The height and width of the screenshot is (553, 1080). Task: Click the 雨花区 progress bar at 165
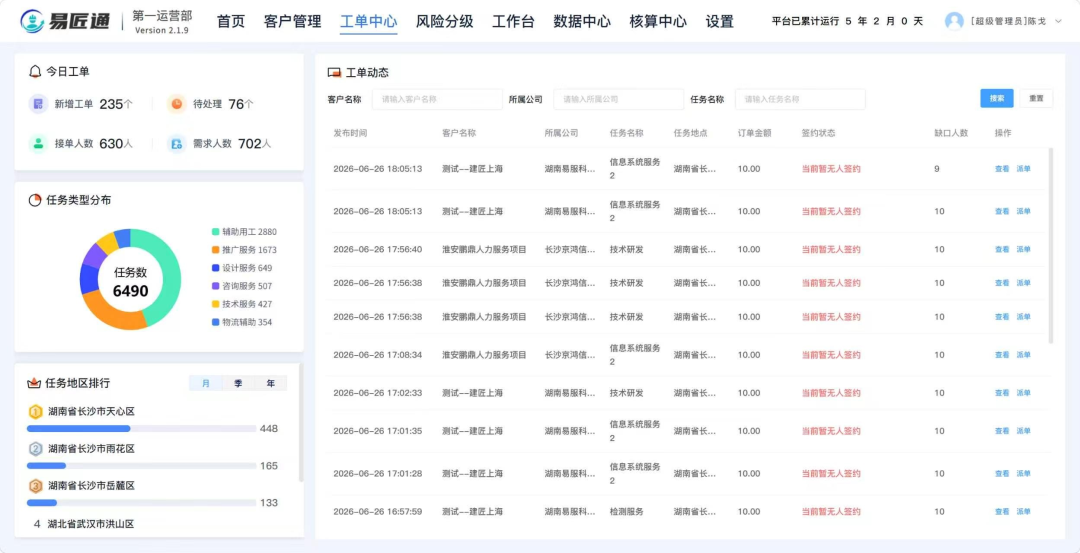coord(141,466)
